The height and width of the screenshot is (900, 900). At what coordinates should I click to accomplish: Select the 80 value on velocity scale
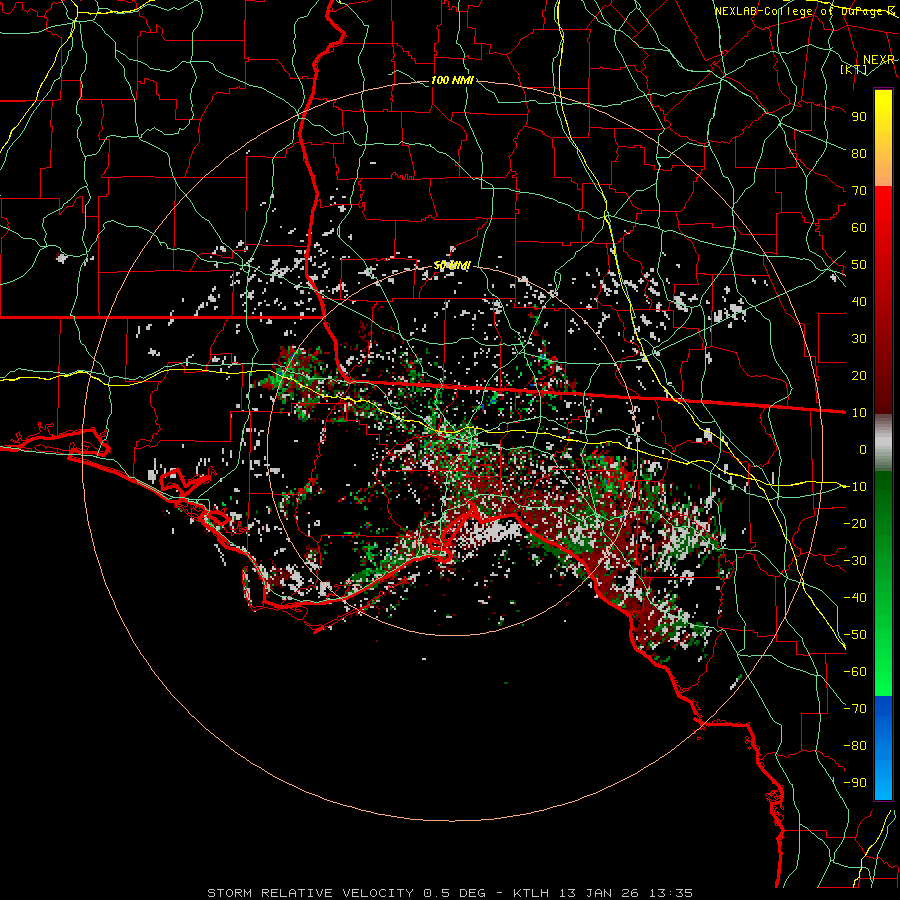click(859, 153)
